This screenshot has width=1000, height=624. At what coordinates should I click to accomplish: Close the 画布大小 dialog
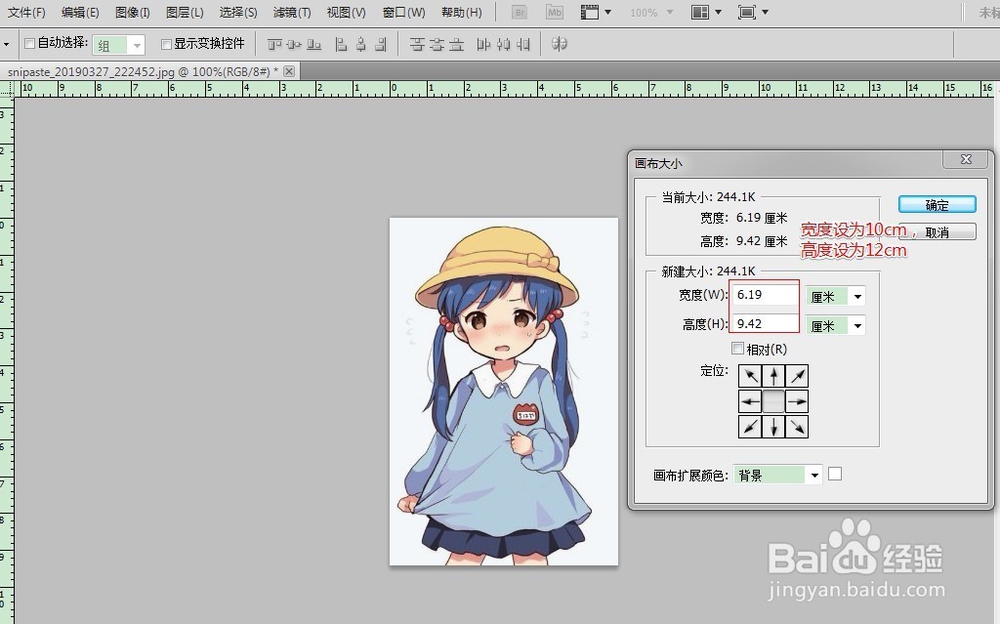(966, 160)
